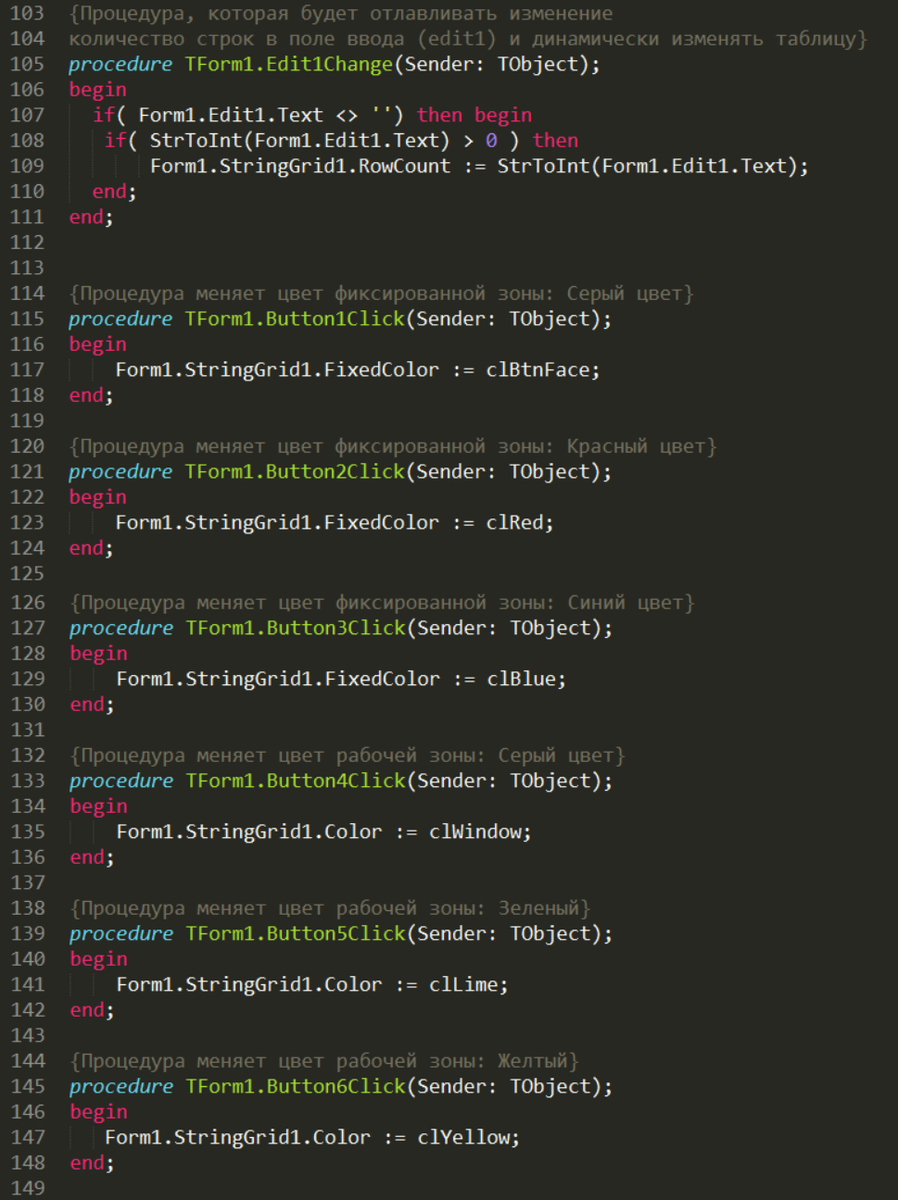Click 'TForm1.Button2Click' procedure name
This screenshot has width=898, height=1200.
click(x=295, y=472)
